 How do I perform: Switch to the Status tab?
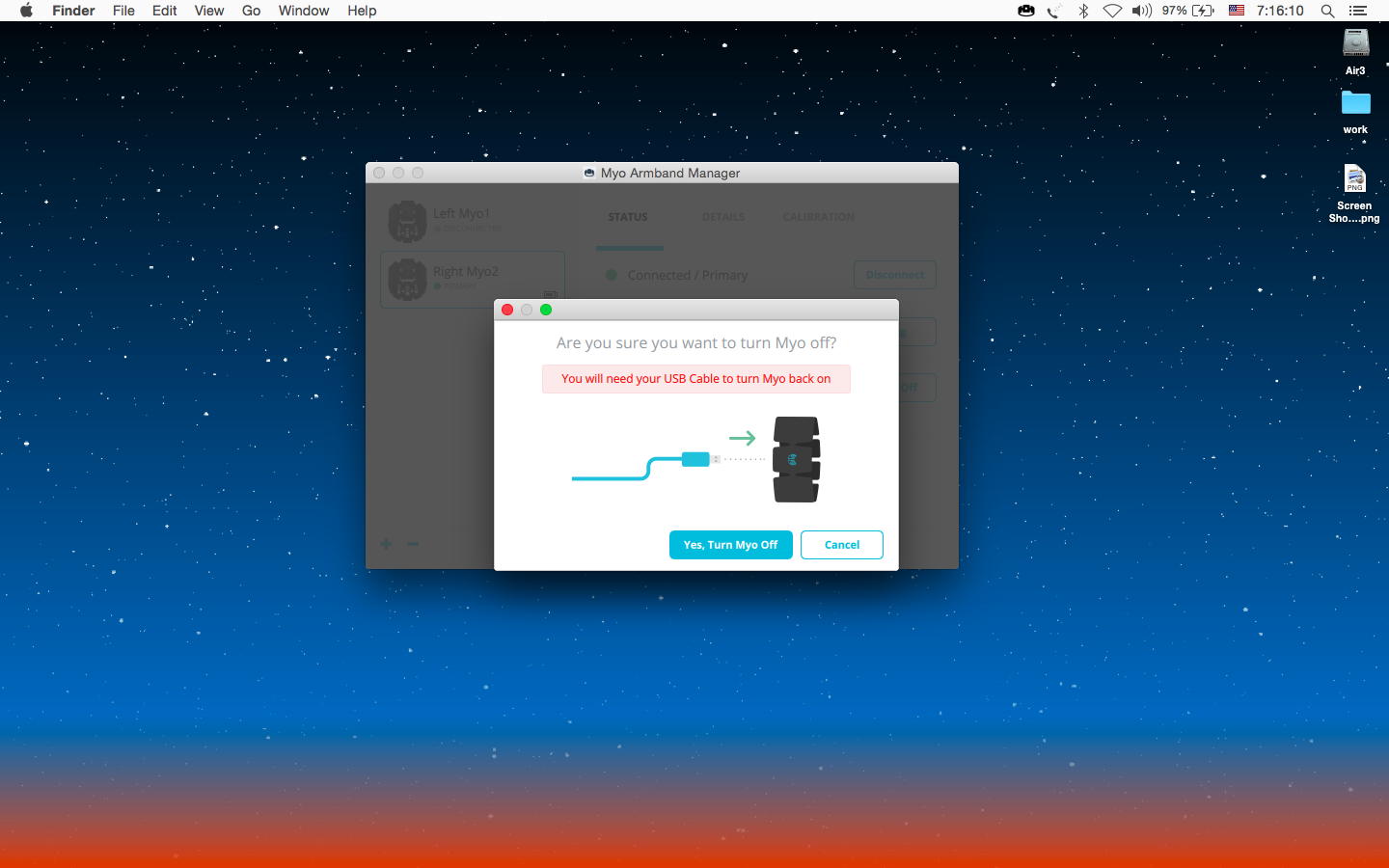pos(628,217)
